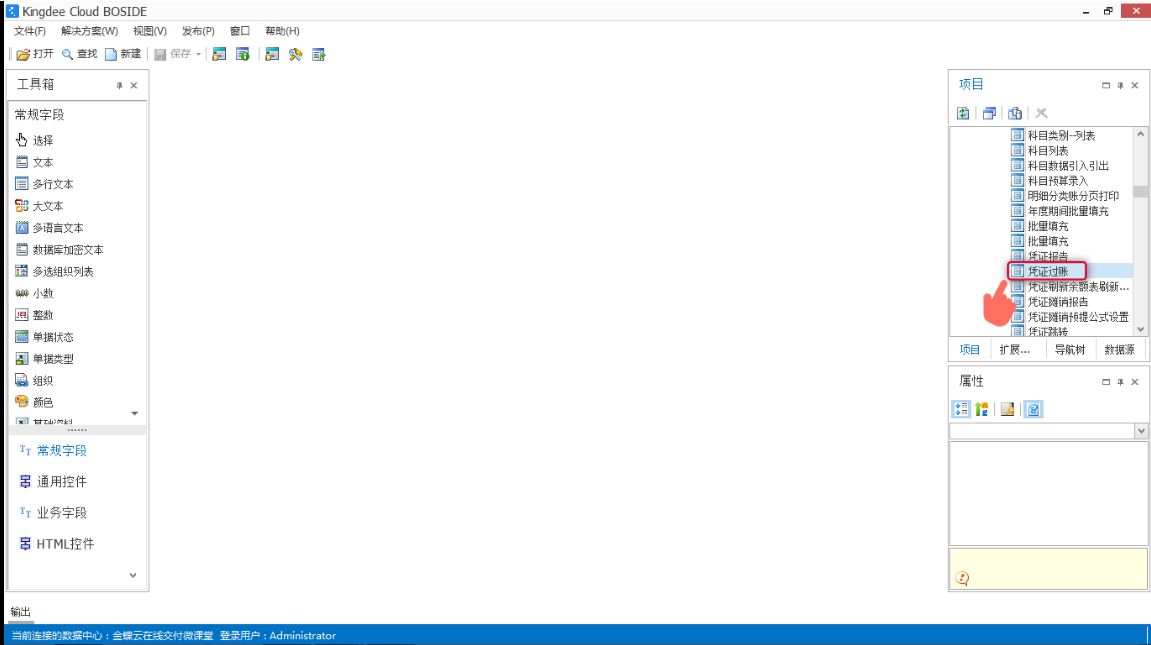Open dropdown arrow next to 保存
Image resolution: width=1151 pixels, height=645 pixels.
(198, 54)
